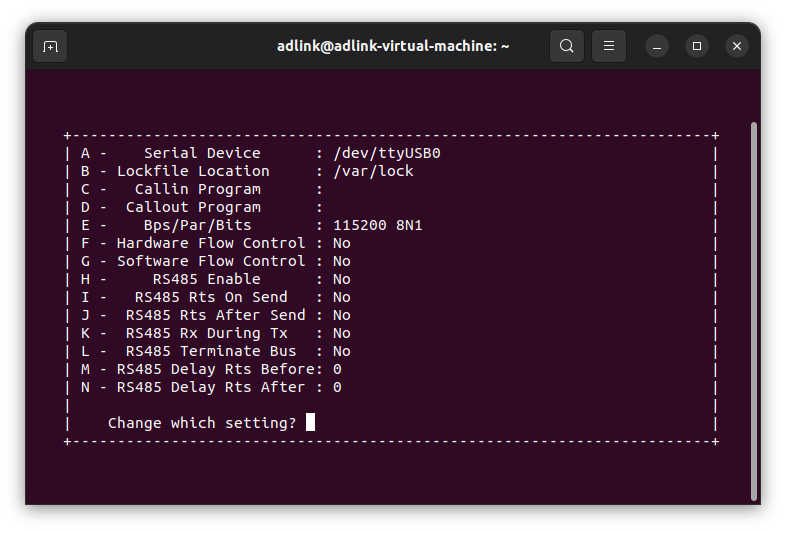The image size is (786, 533).
Task: Maximize the terminal window
Action: (697, 47)
